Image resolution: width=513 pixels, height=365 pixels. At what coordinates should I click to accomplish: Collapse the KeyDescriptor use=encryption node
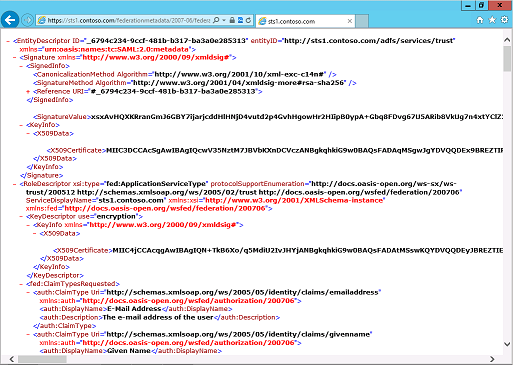(21, 217)
